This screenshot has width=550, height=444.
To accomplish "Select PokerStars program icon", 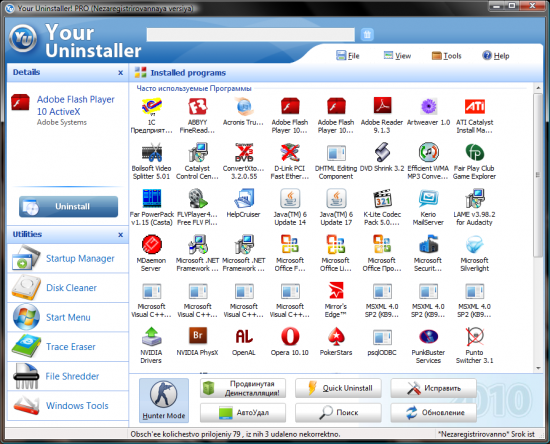I will click(336, 336).
